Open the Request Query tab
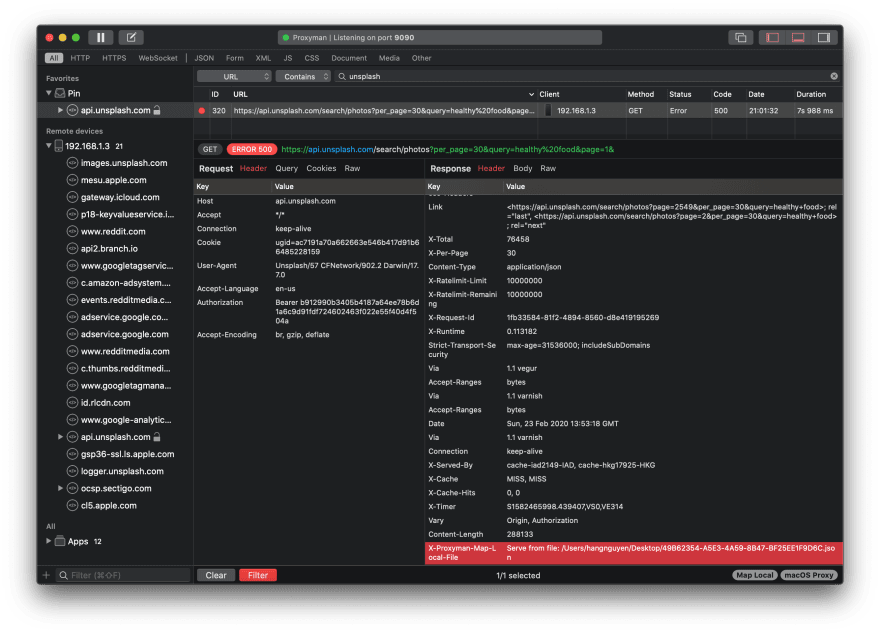 click(286, 168)
